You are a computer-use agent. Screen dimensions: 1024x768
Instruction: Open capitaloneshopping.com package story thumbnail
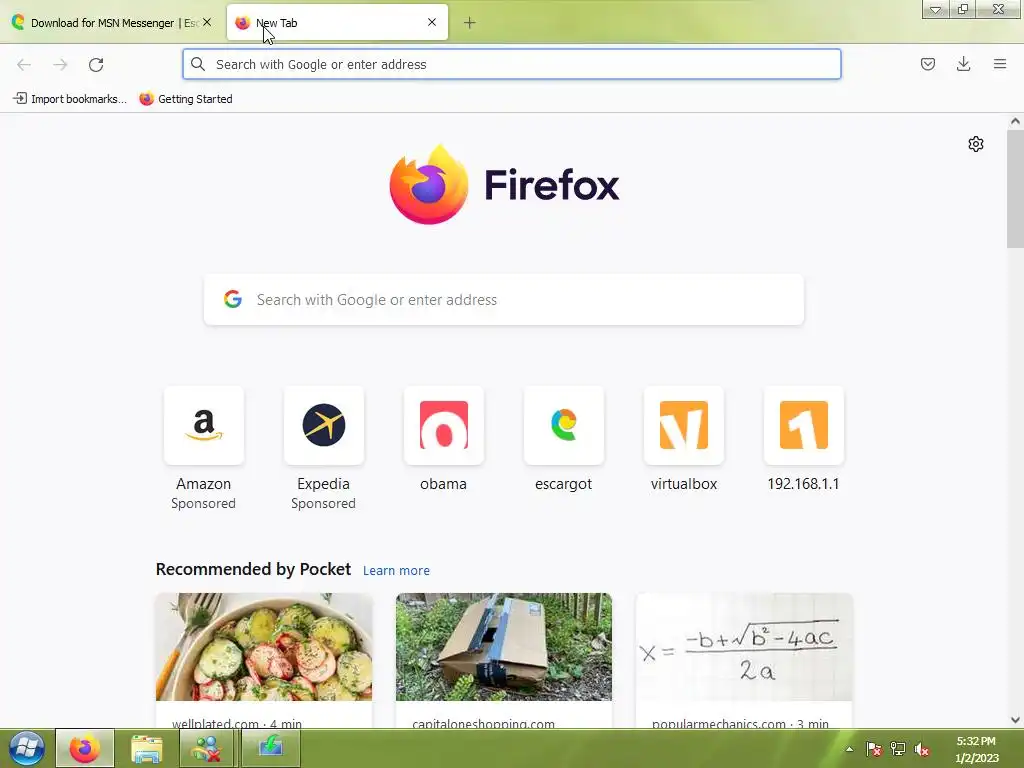[504, 647]
